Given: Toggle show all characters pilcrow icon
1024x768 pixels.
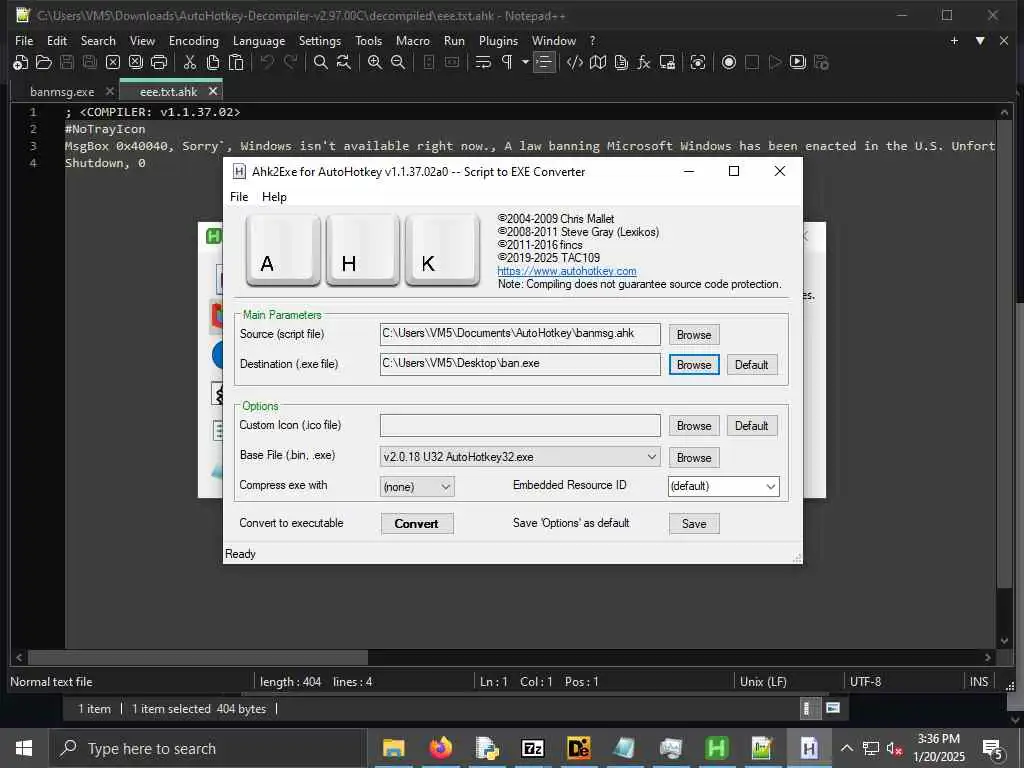Looking at the screenshot, I should [507, 63].
